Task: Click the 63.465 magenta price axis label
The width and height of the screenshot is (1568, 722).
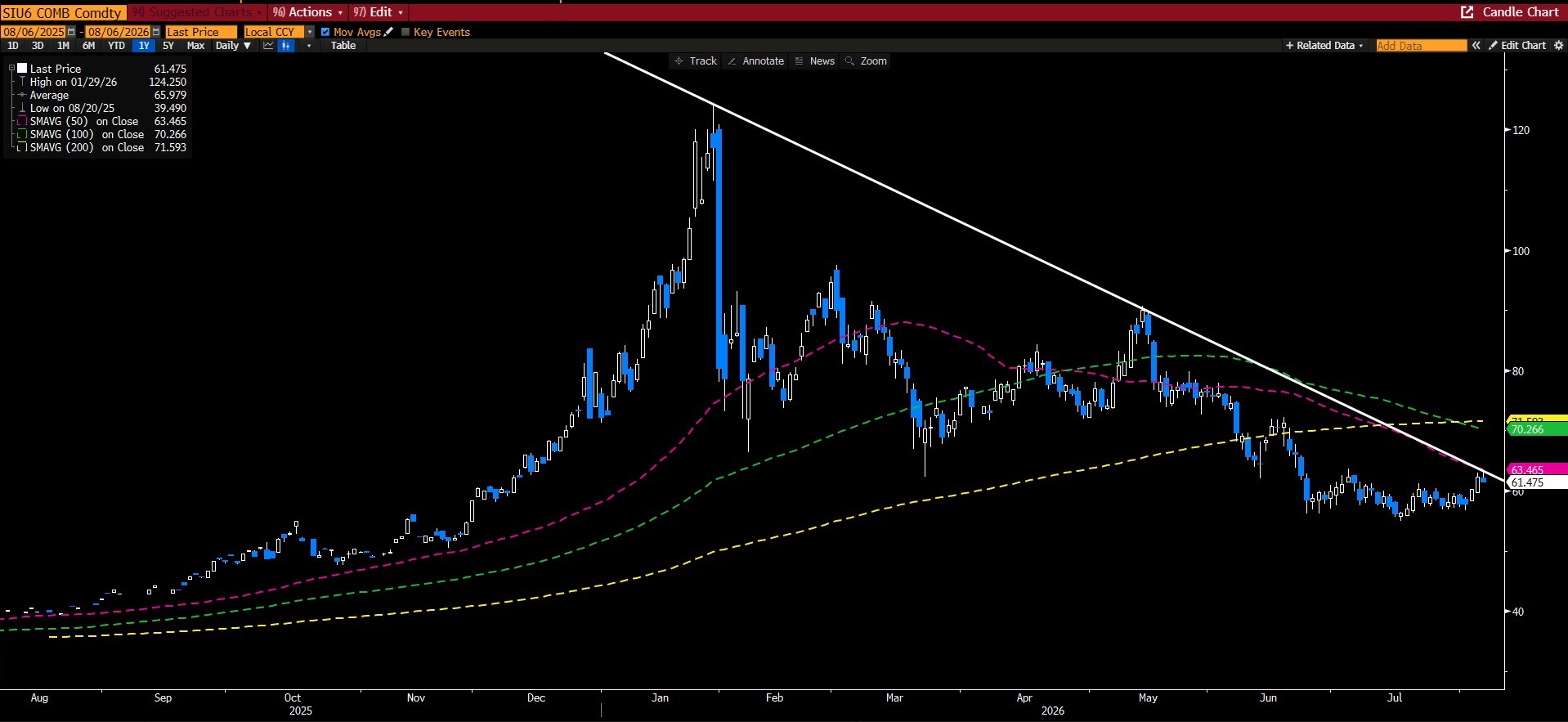Action: pyautogui.click(x=1537, y=469)
